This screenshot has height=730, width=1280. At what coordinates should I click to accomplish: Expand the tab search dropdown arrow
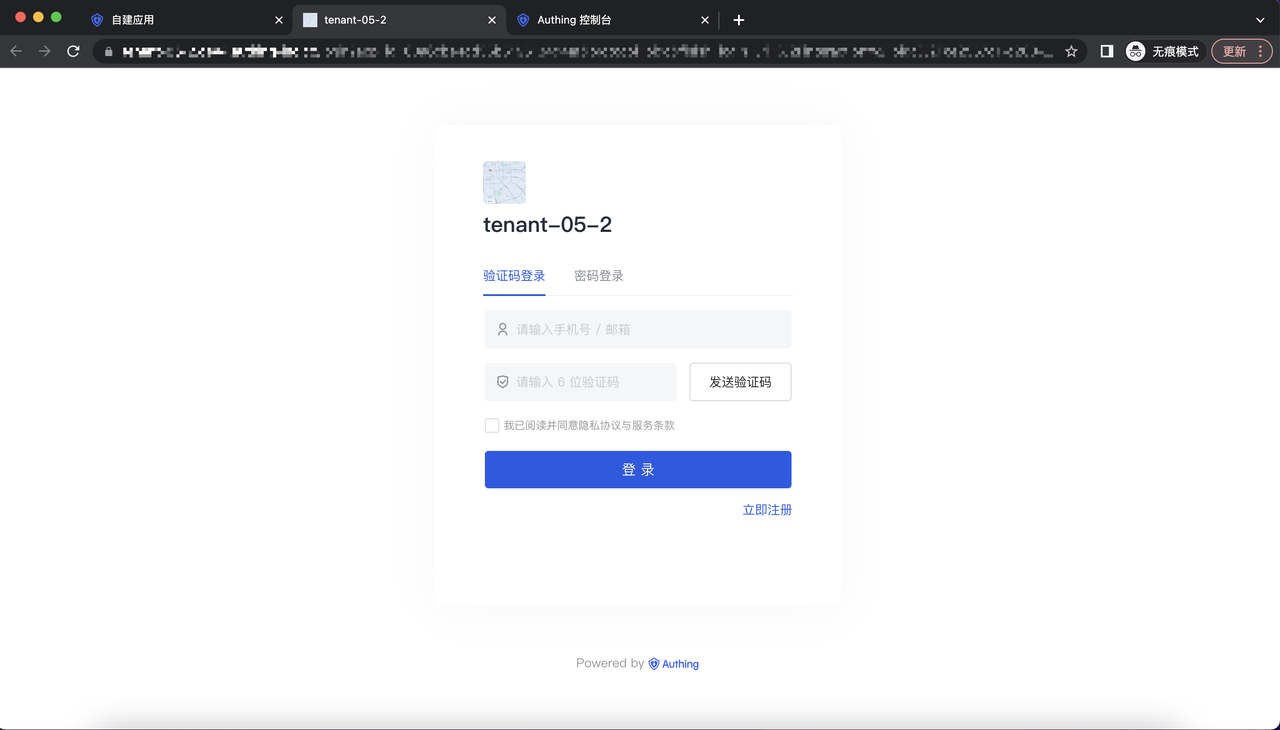(1260, 20)
